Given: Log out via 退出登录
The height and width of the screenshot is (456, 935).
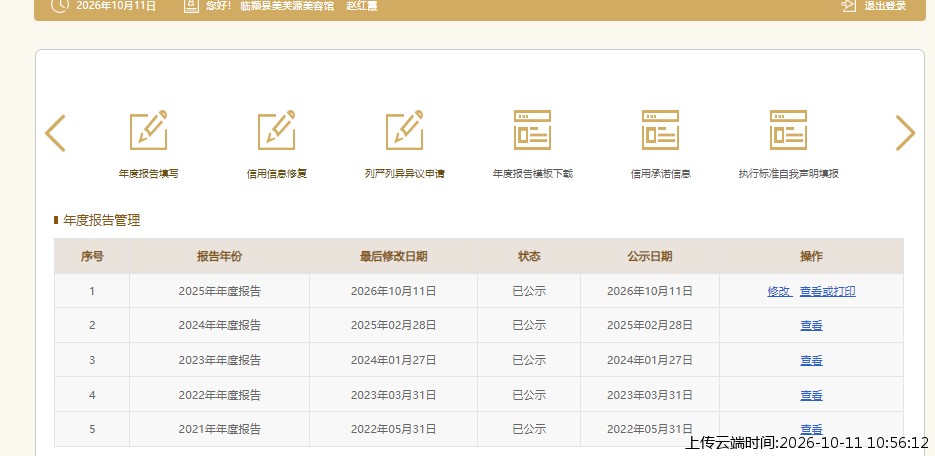Looking at the screenshot, I should click(885, 6).
